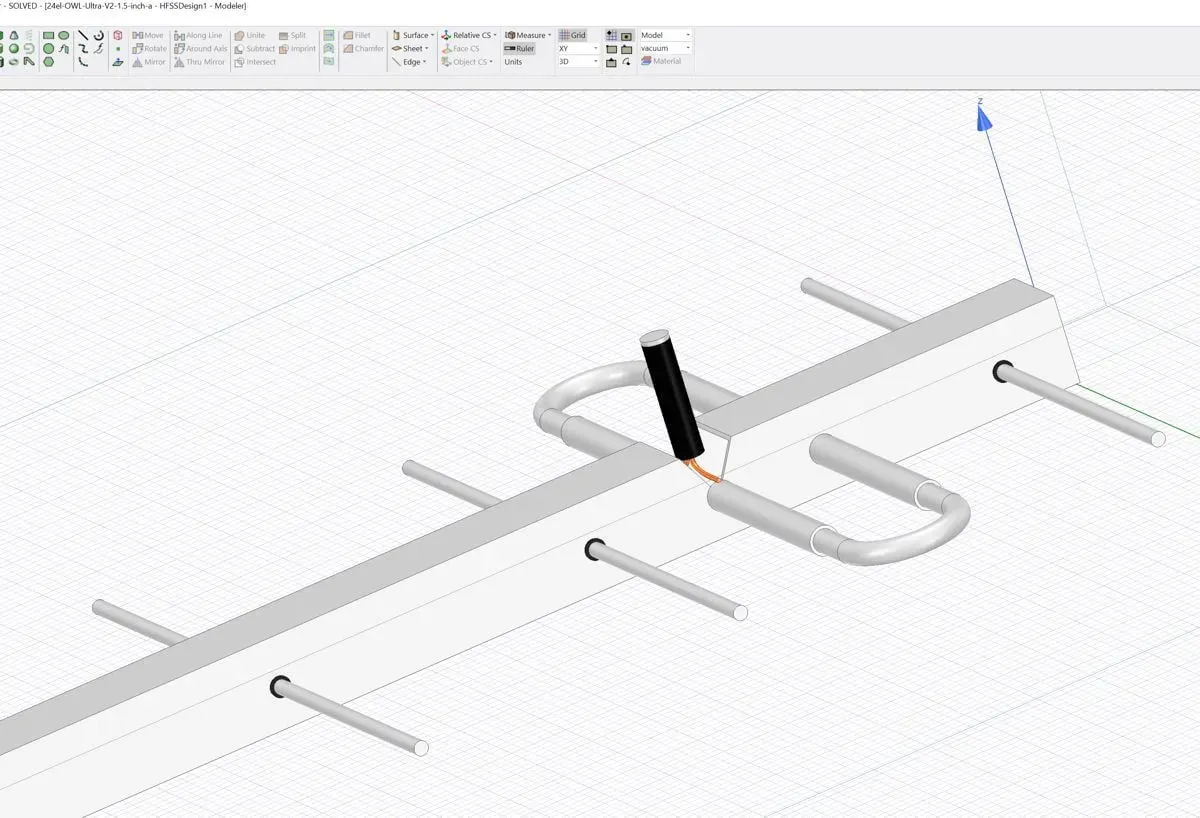Screen dimensions: 1200x818
Task: Click the Material button
Action: click(661, 62)
